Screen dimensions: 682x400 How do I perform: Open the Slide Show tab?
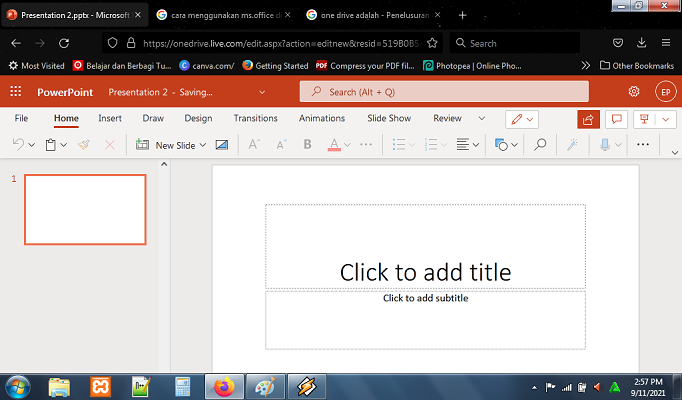tap(389, 118)
